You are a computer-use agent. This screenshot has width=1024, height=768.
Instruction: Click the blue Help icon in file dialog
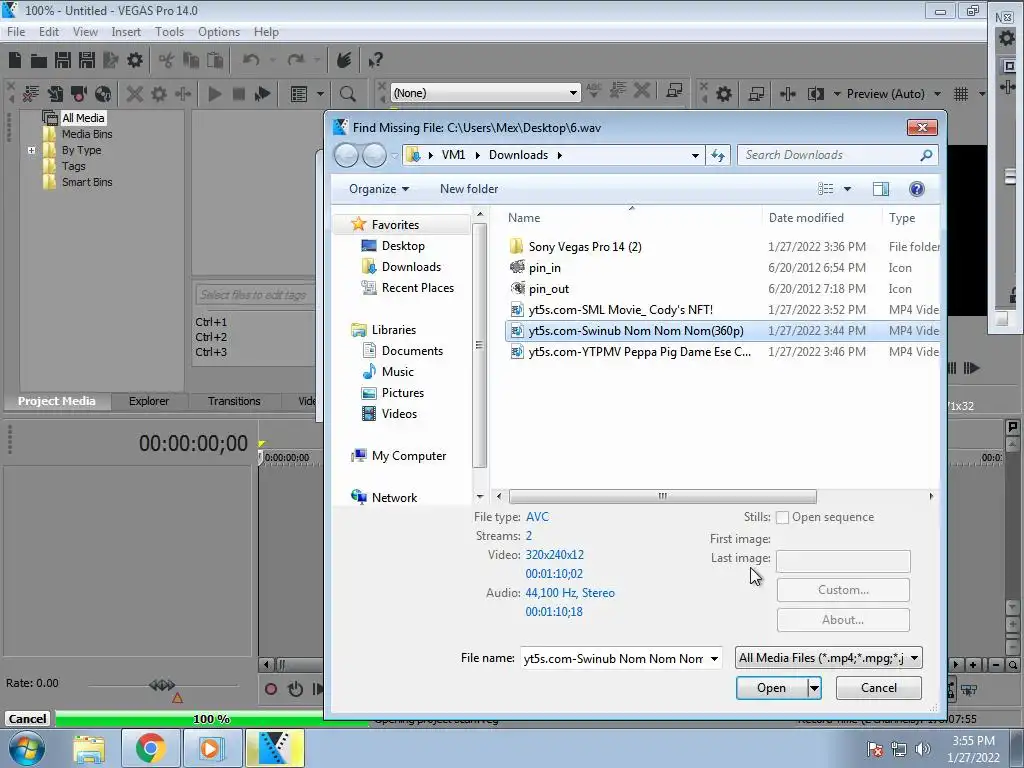click(x=916, y=189)
